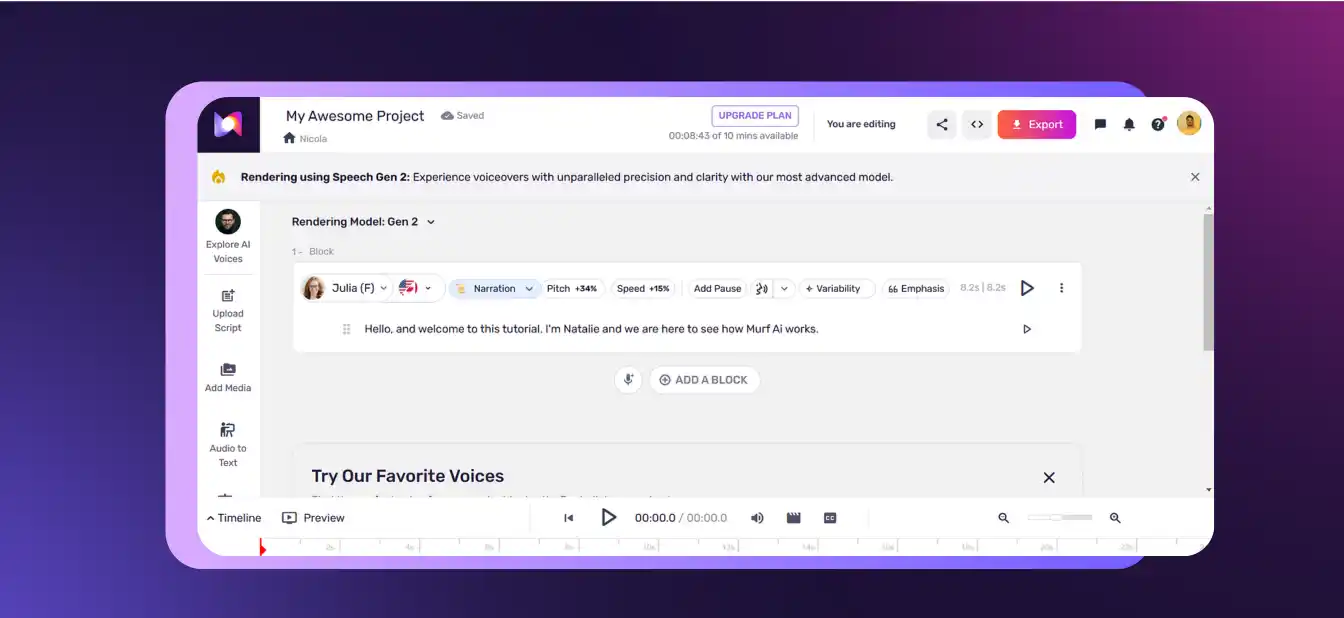Grab the sentence drag handle icon
1344x618 pixels.
coord(347,329)
